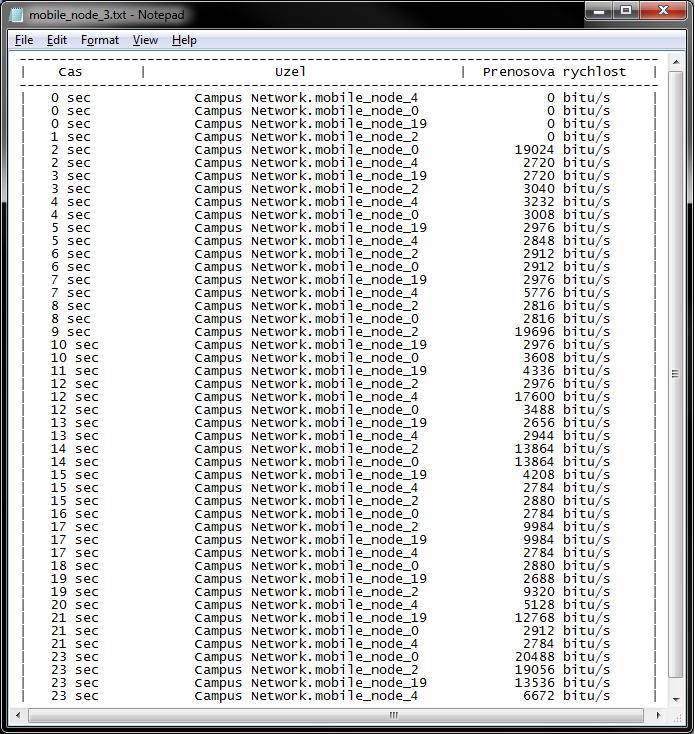Screen dimensions: 695x734
Task: Click the 'Uzel' column header text
Action: pyautogui.click(x=290, y=72)
